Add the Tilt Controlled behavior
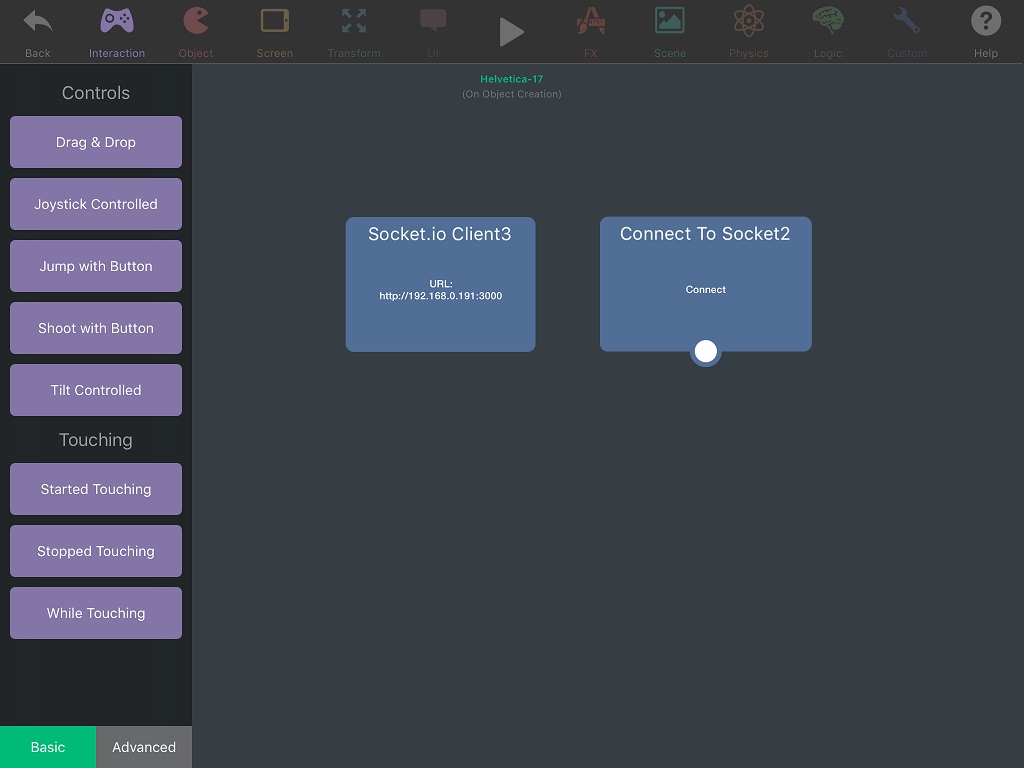1024x768 pixels. [96, 391]
